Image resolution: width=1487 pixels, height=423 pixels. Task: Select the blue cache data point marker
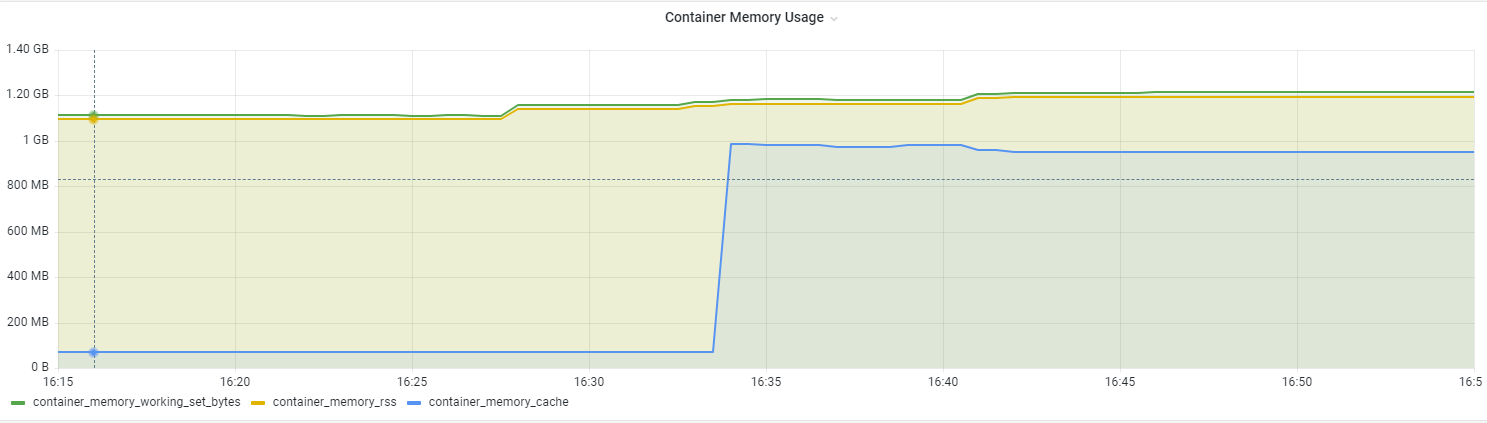tap(93, 352)
